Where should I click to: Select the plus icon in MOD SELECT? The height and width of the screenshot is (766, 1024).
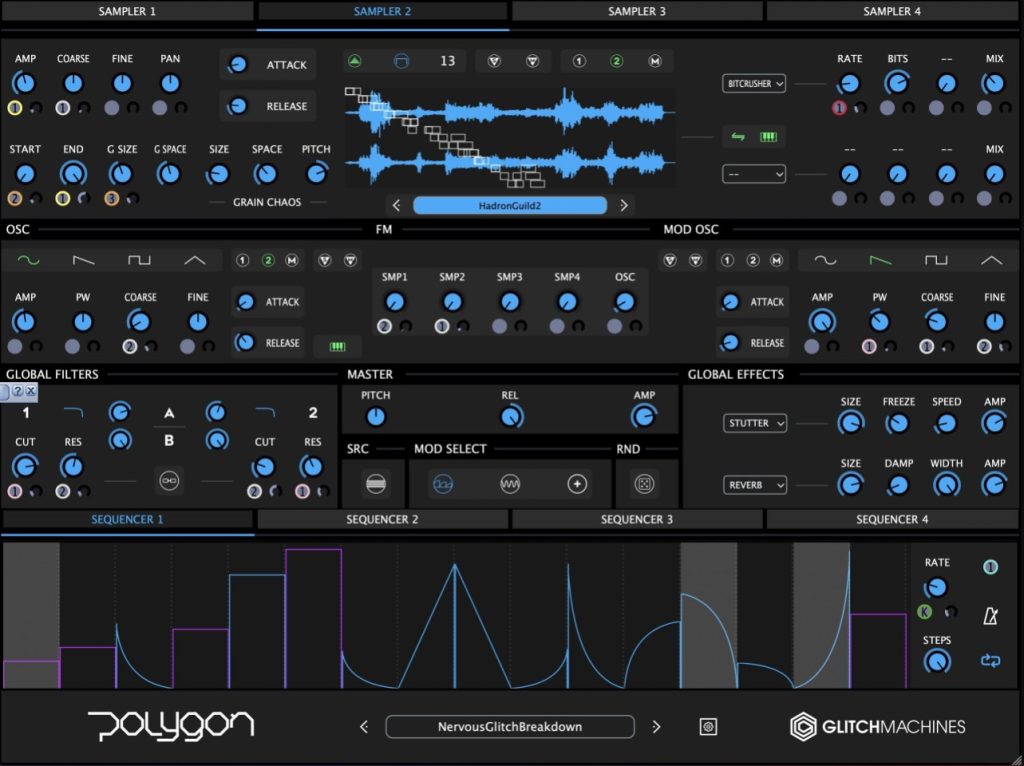[577, 484]
